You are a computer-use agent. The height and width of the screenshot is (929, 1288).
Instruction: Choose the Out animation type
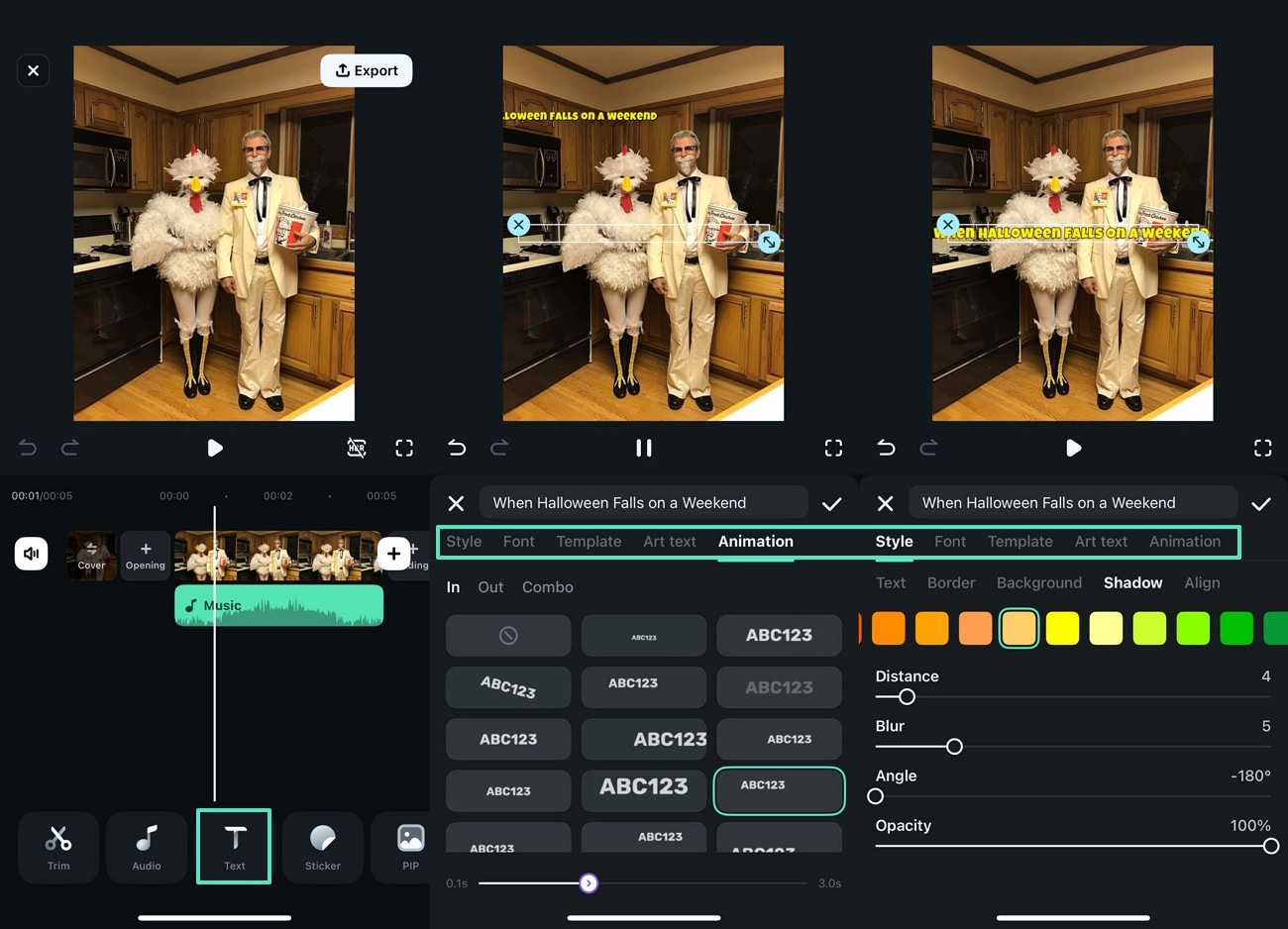click(x=490, y=587)
